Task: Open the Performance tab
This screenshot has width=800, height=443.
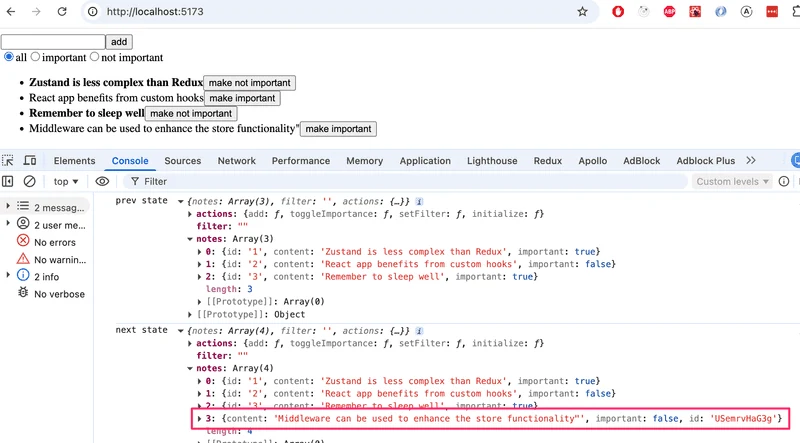Action: click(301, 161)
